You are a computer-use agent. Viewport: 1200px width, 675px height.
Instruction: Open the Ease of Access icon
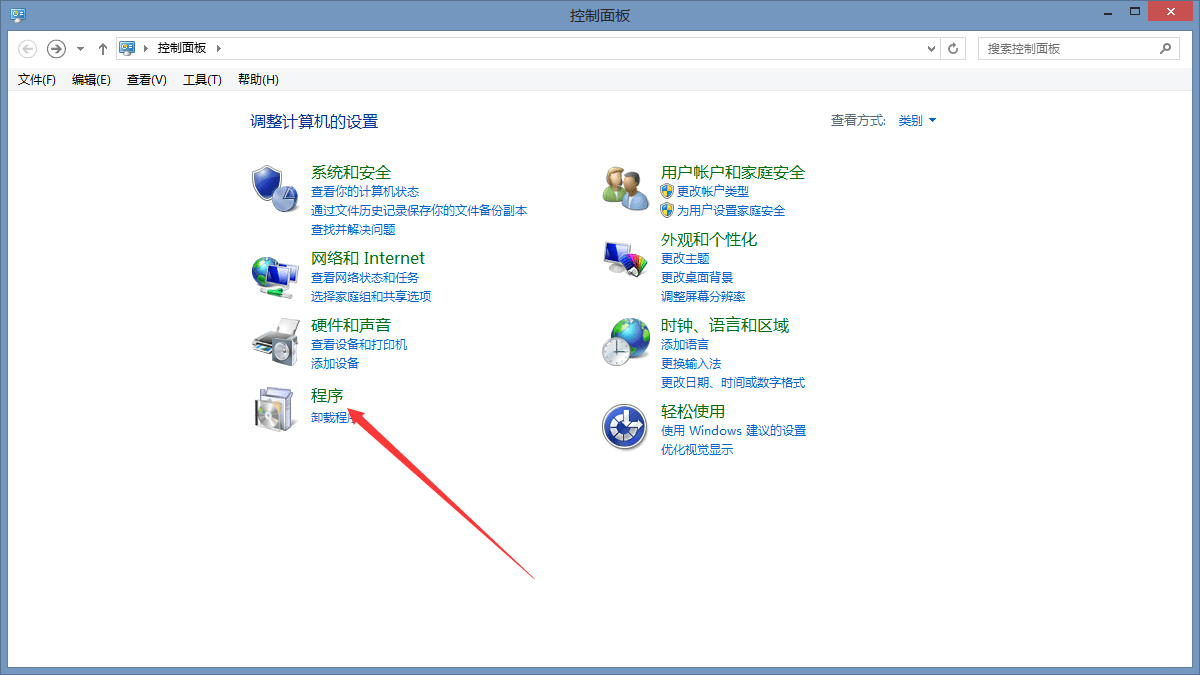coord(625,428)
